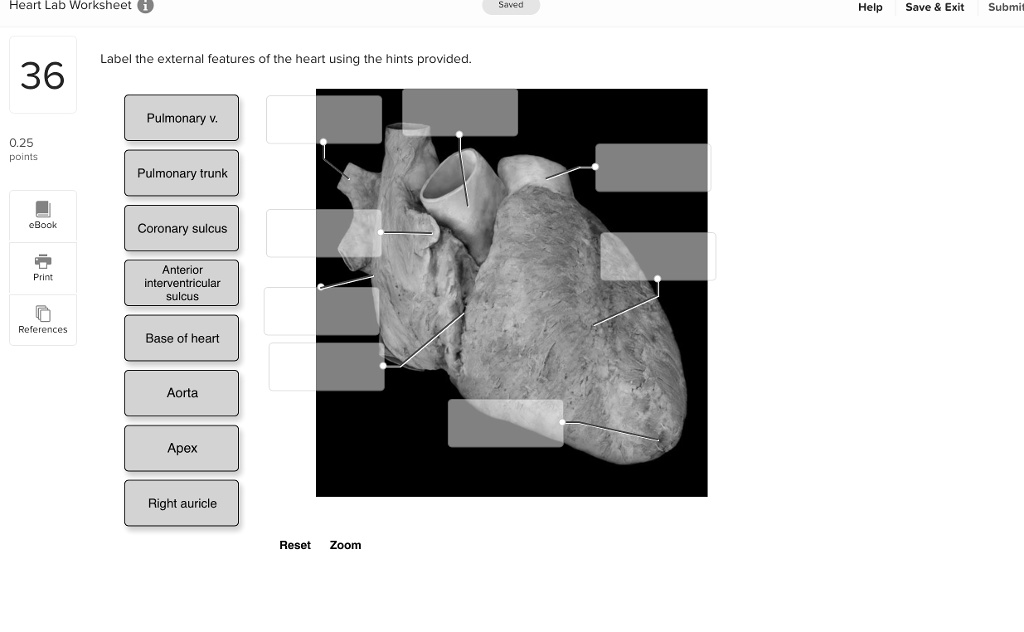The height and width of the screenshot is (632, 1024).
Task: Select the Coronary sulcus label tile
Action: (x=181, y=228)
